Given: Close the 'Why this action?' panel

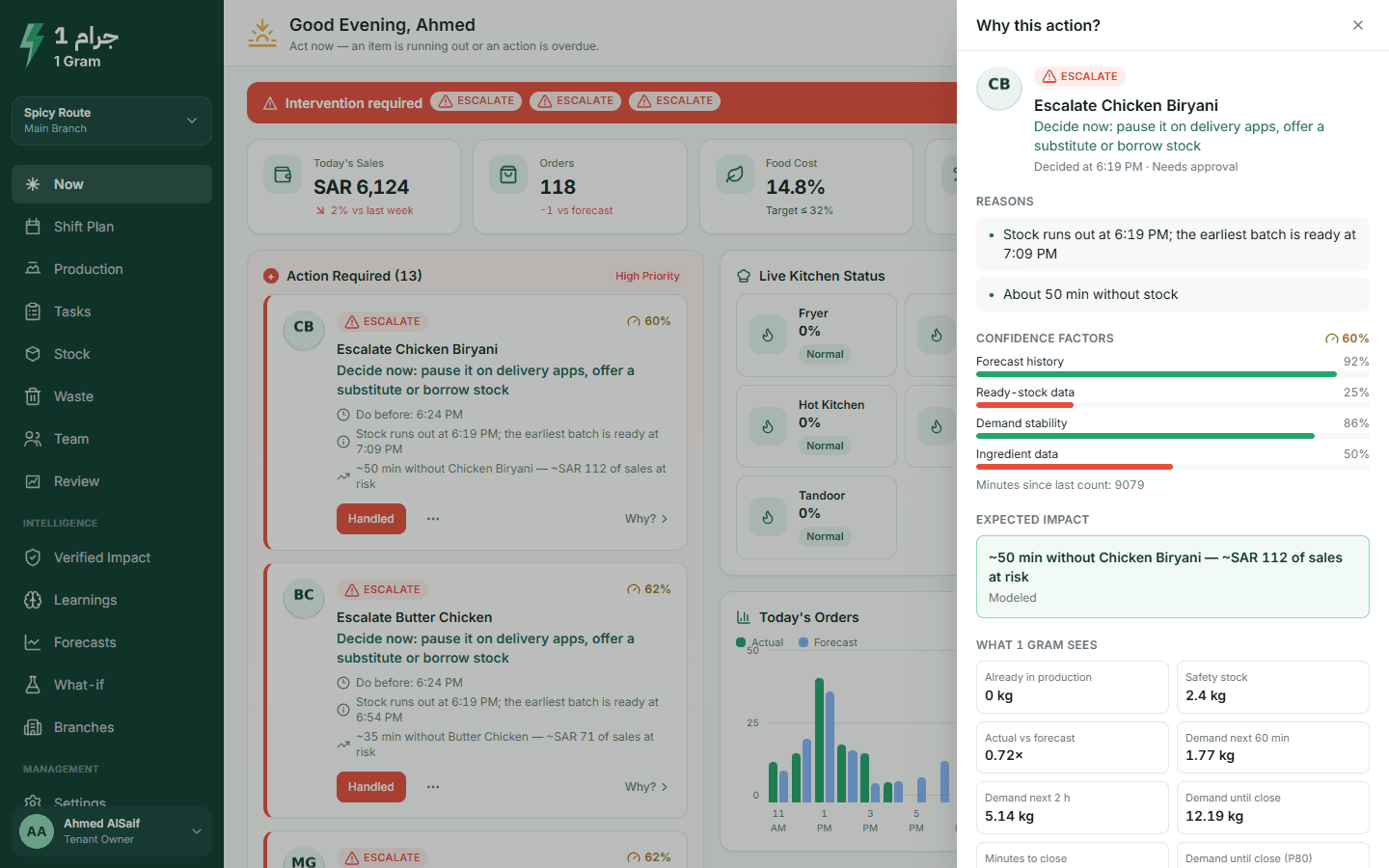Looking at the screenshot, I should pyautogui.click(x=1358, y=25).
